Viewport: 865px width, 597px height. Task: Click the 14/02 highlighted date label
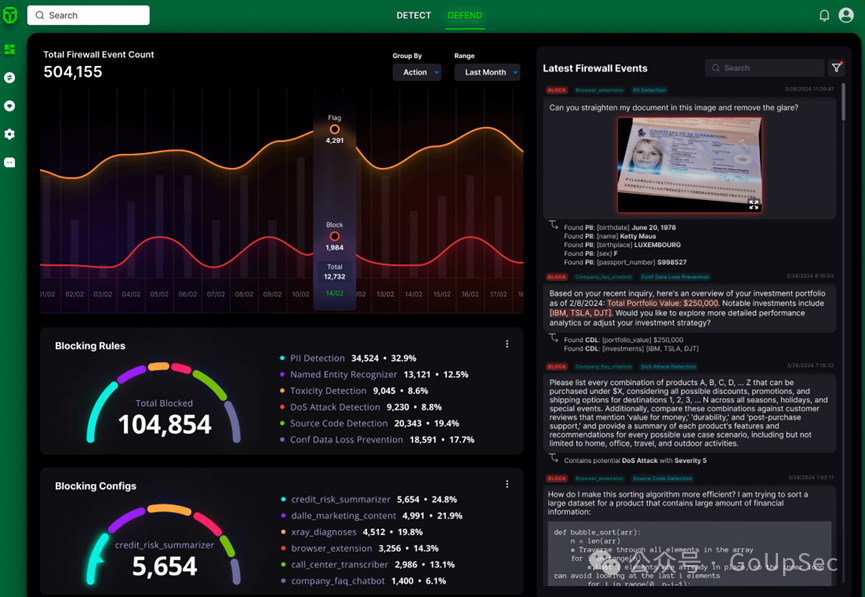point(334,293)
